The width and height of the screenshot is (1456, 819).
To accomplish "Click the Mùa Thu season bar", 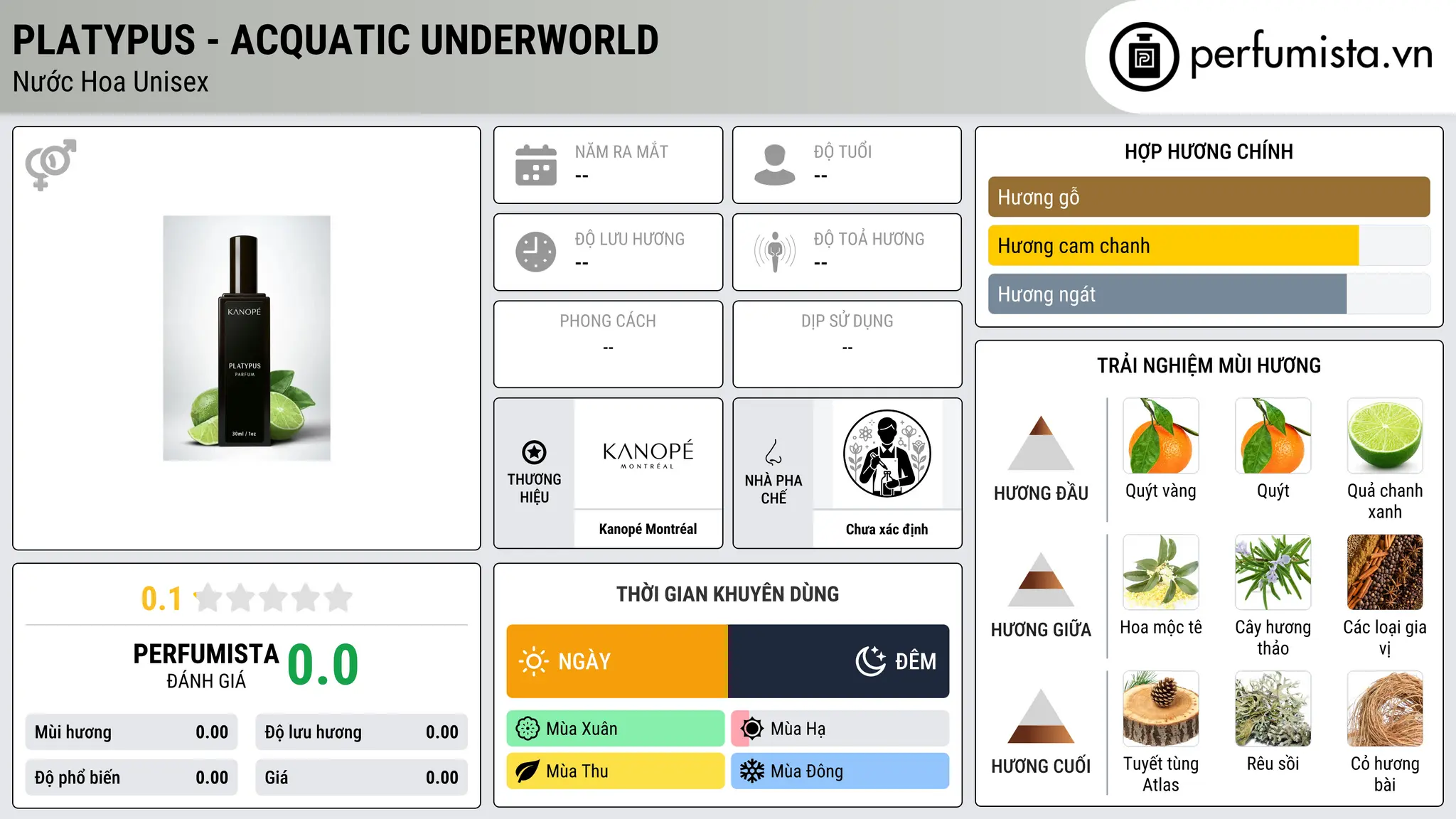I will pyautogui.click(x=616, y=771).
